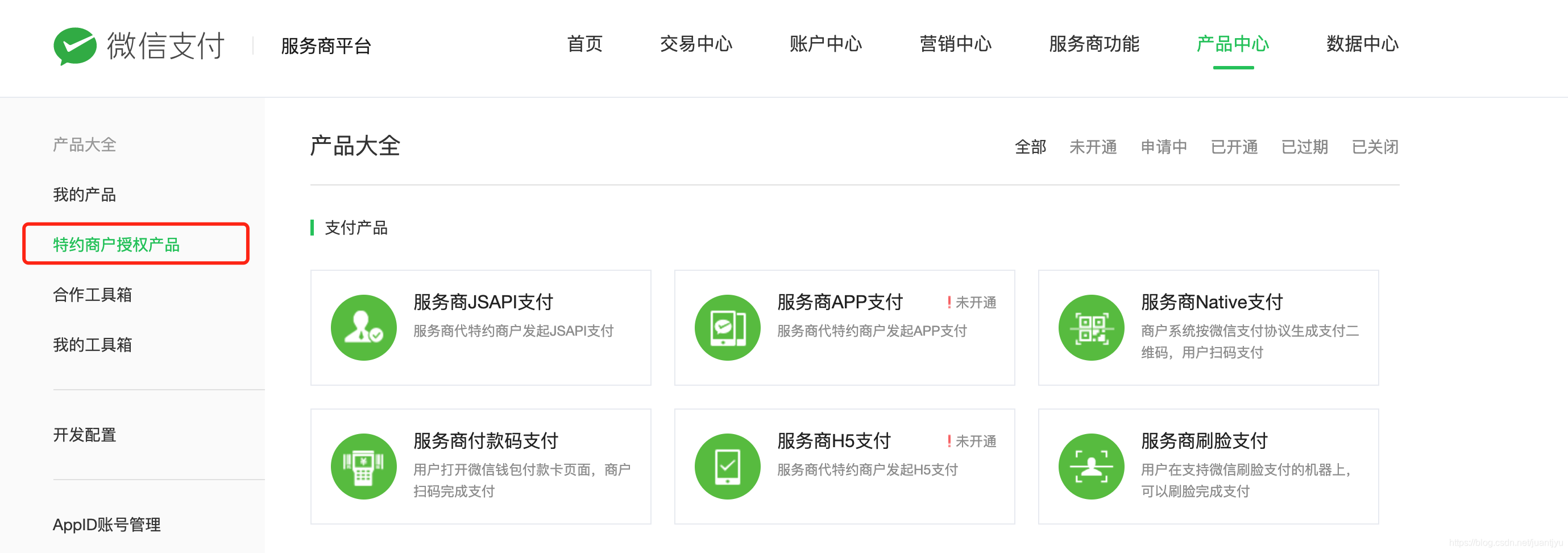1568x553 pixels.
Task: Click 服务商刷脸支付 card description text
Action: pos(1247,481)
